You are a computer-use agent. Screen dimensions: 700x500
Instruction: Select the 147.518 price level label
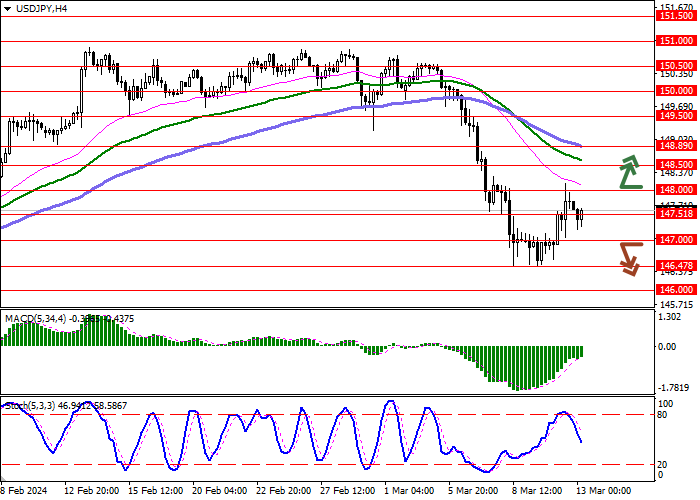tap(676, 214)
